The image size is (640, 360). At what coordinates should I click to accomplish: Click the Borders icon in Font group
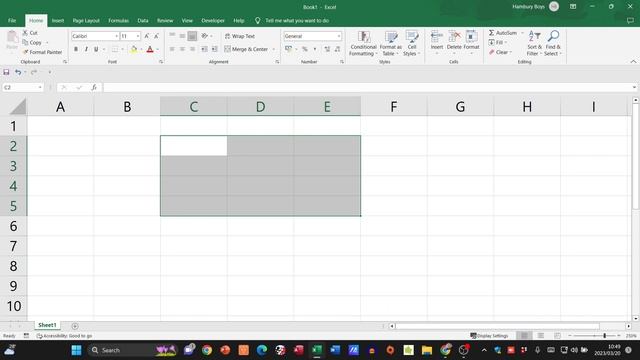(115, 49)
